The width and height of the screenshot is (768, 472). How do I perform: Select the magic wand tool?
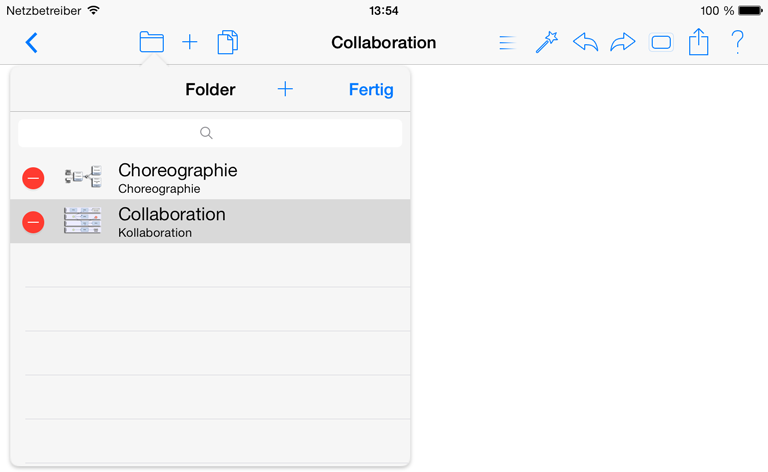[547, 42]
